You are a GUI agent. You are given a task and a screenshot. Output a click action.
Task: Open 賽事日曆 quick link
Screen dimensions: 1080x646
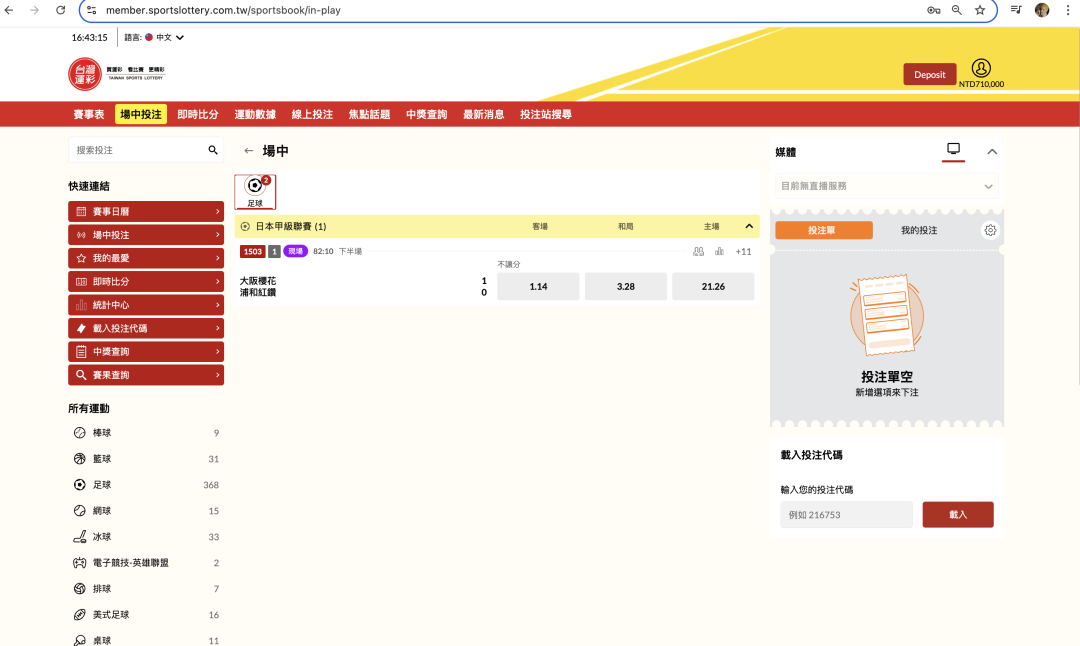coord(146,211)
